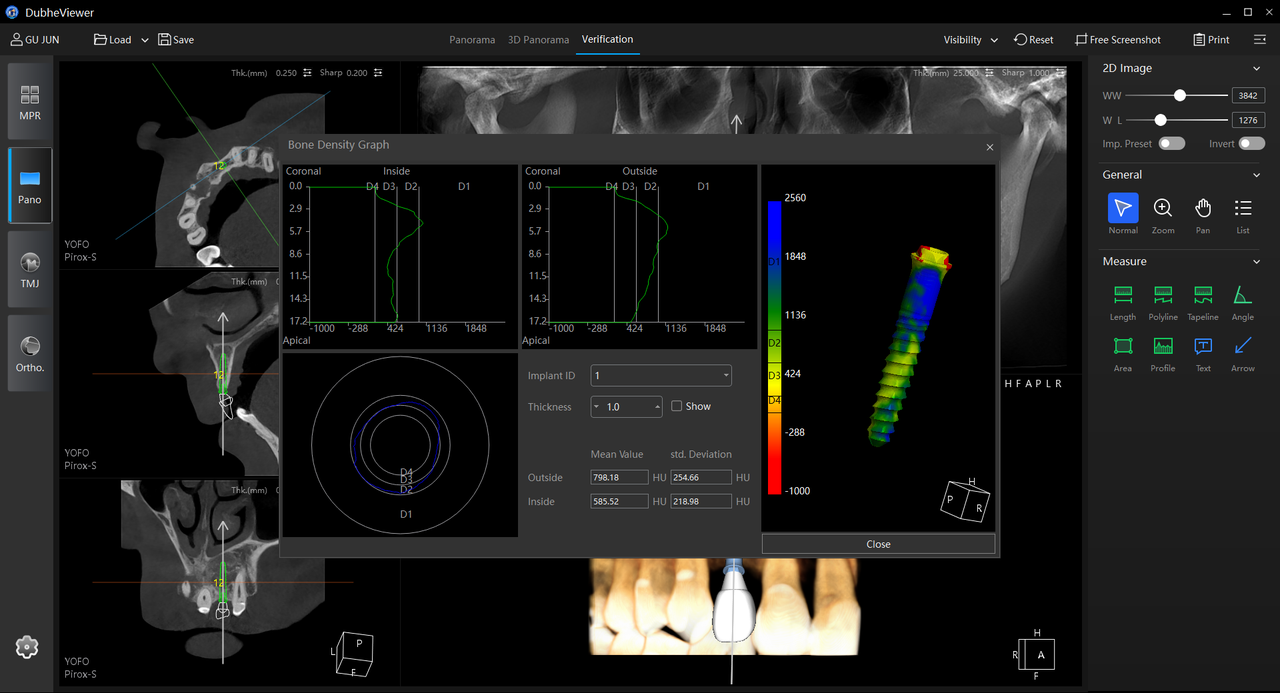Click the Outside bone density graph

pyautogui.click(x=639, y=256)
